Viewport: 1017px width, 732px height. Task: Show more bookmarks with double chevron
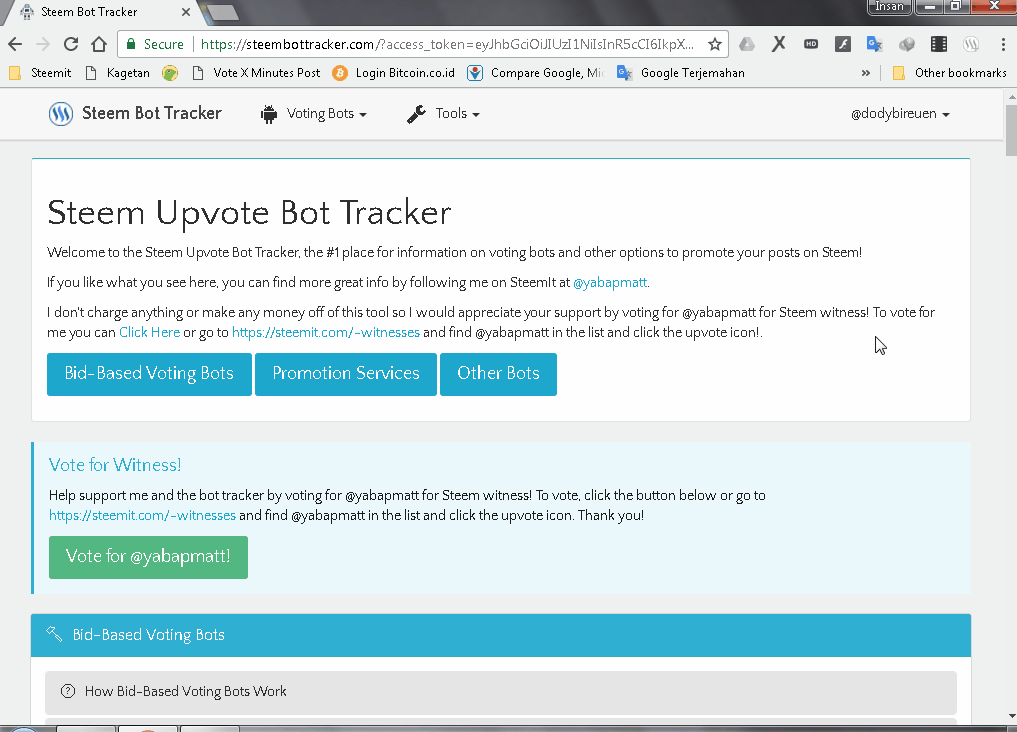(x=865, y=73)
